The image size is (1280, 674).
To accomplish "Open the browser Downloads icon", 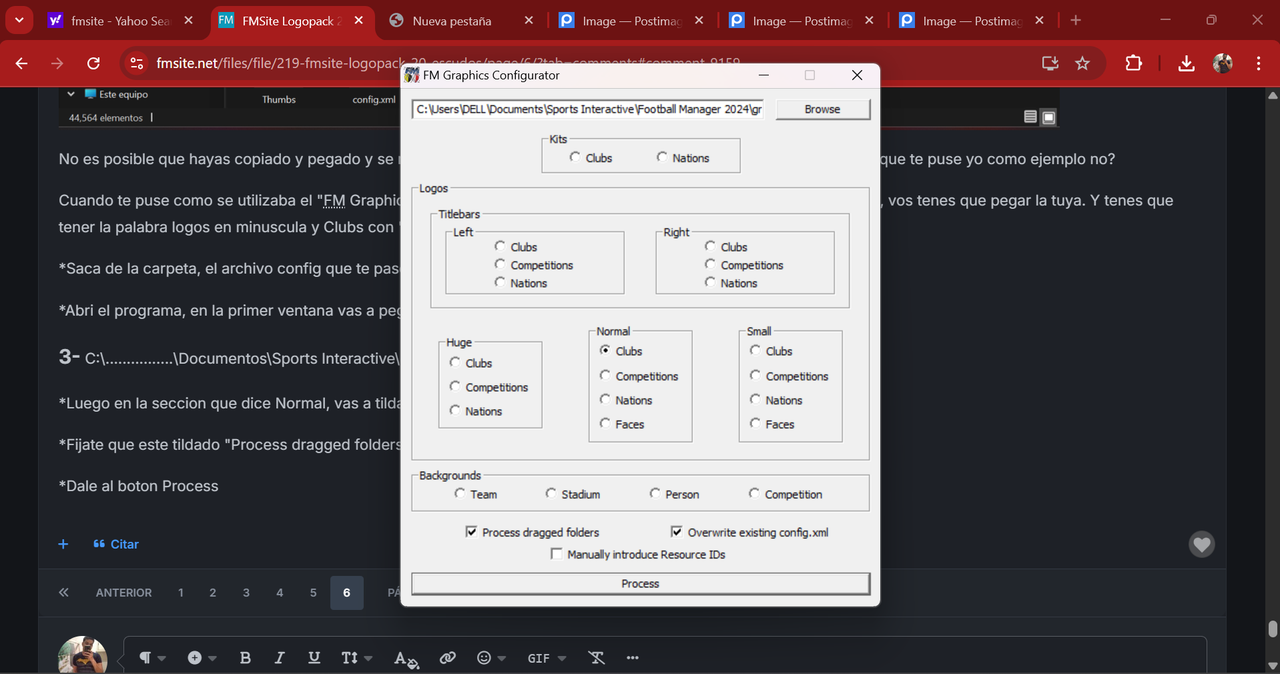I will click(x=1186, y=63).
